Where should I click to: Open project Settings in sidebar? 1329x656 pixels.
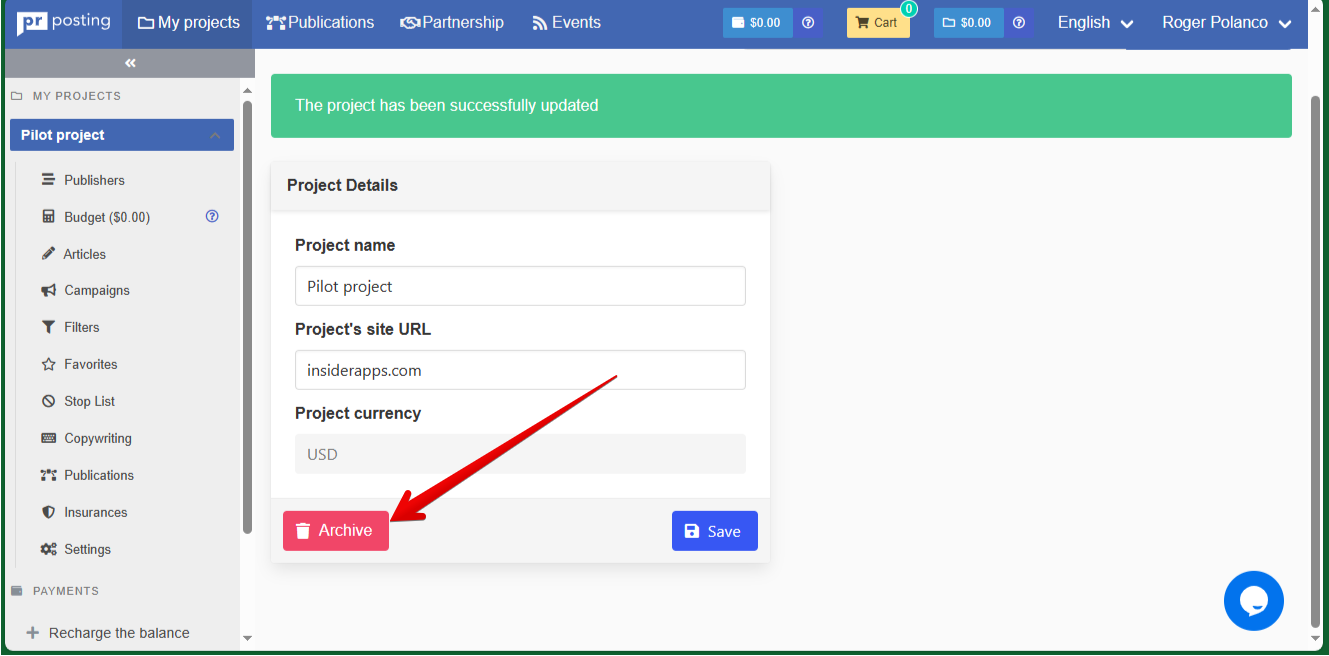point(87,549)
